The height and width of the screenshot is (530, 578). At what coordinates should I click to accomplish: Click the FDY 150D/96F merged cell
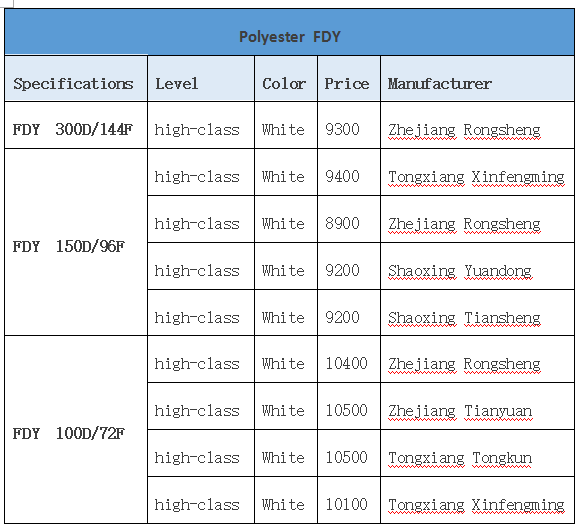pos(76,243)
